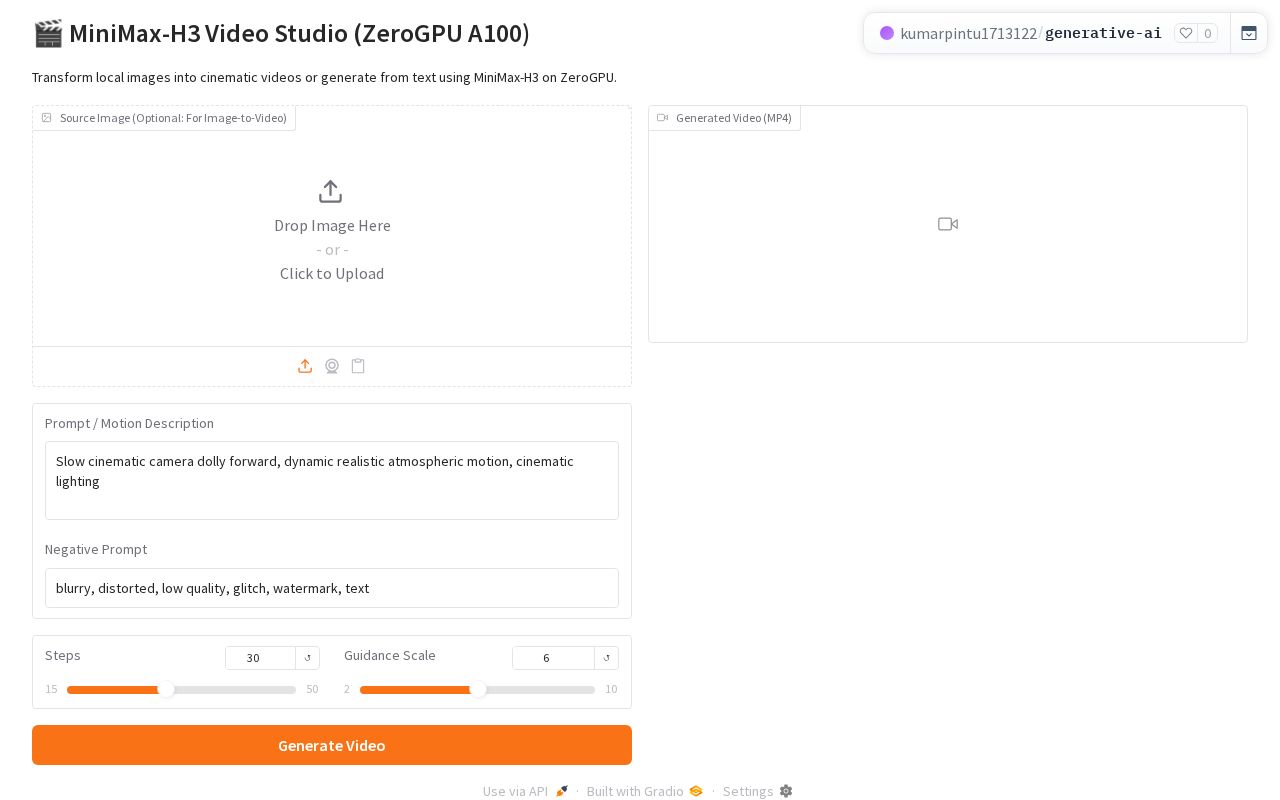The width and height of the screenshot is (1280, 800).
Task: Click the rocket icon beside Use via API
Action: click(562, 791)
